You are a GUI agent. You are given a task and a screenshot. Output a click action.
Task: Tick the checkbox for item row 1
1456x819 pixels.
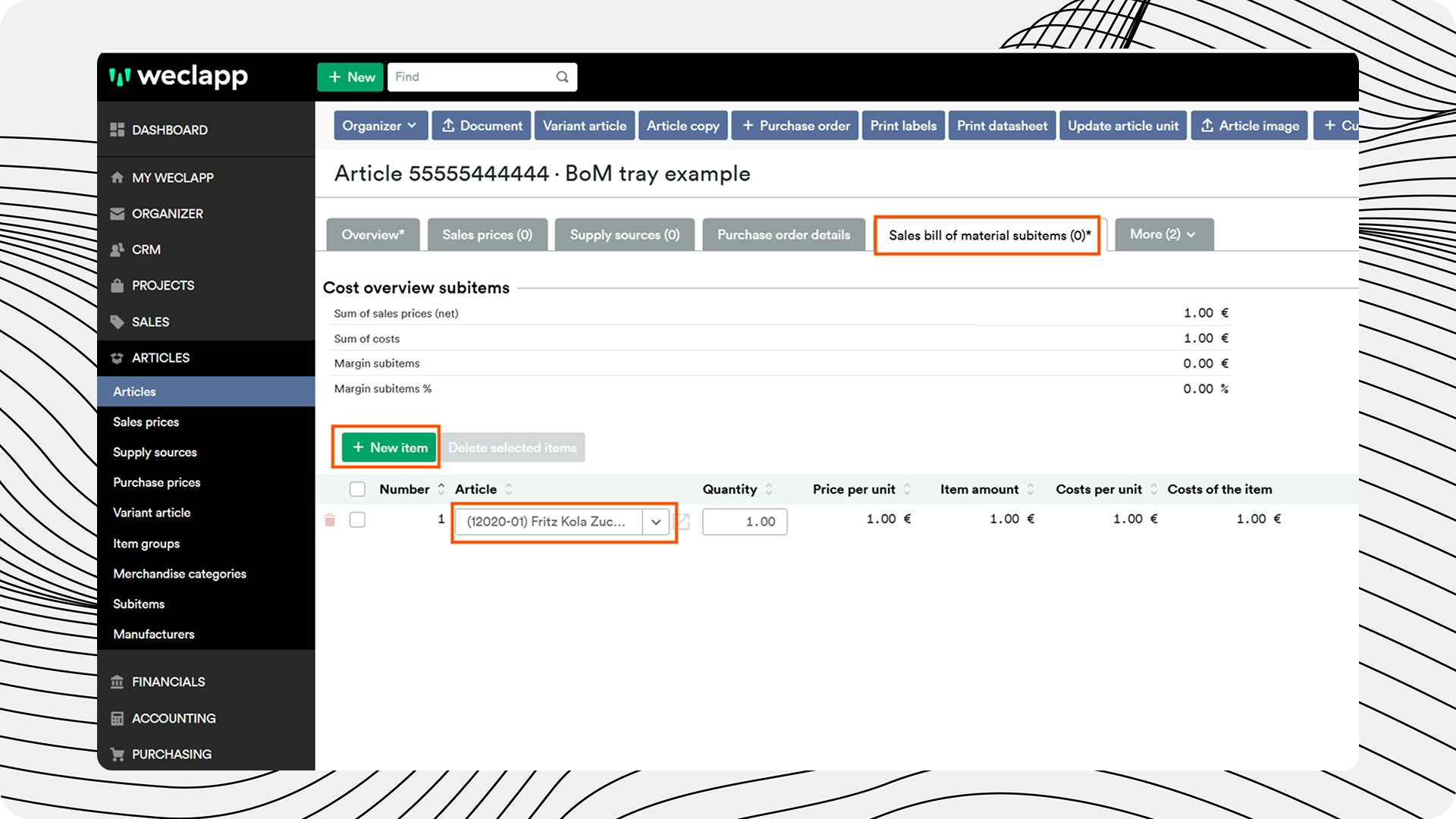(357, 519)
